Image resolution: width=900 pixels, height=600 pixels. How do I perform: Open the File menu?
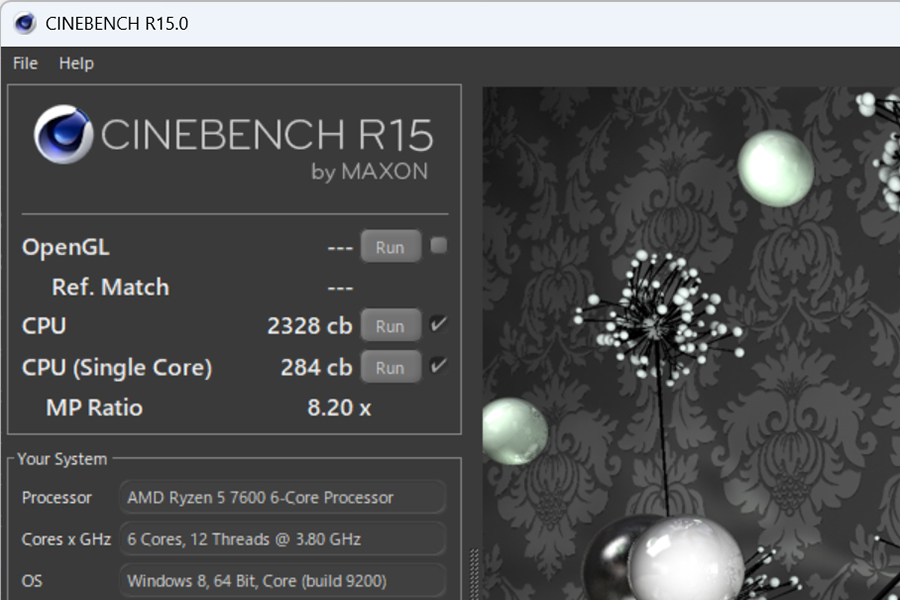[x=25, y=63]
